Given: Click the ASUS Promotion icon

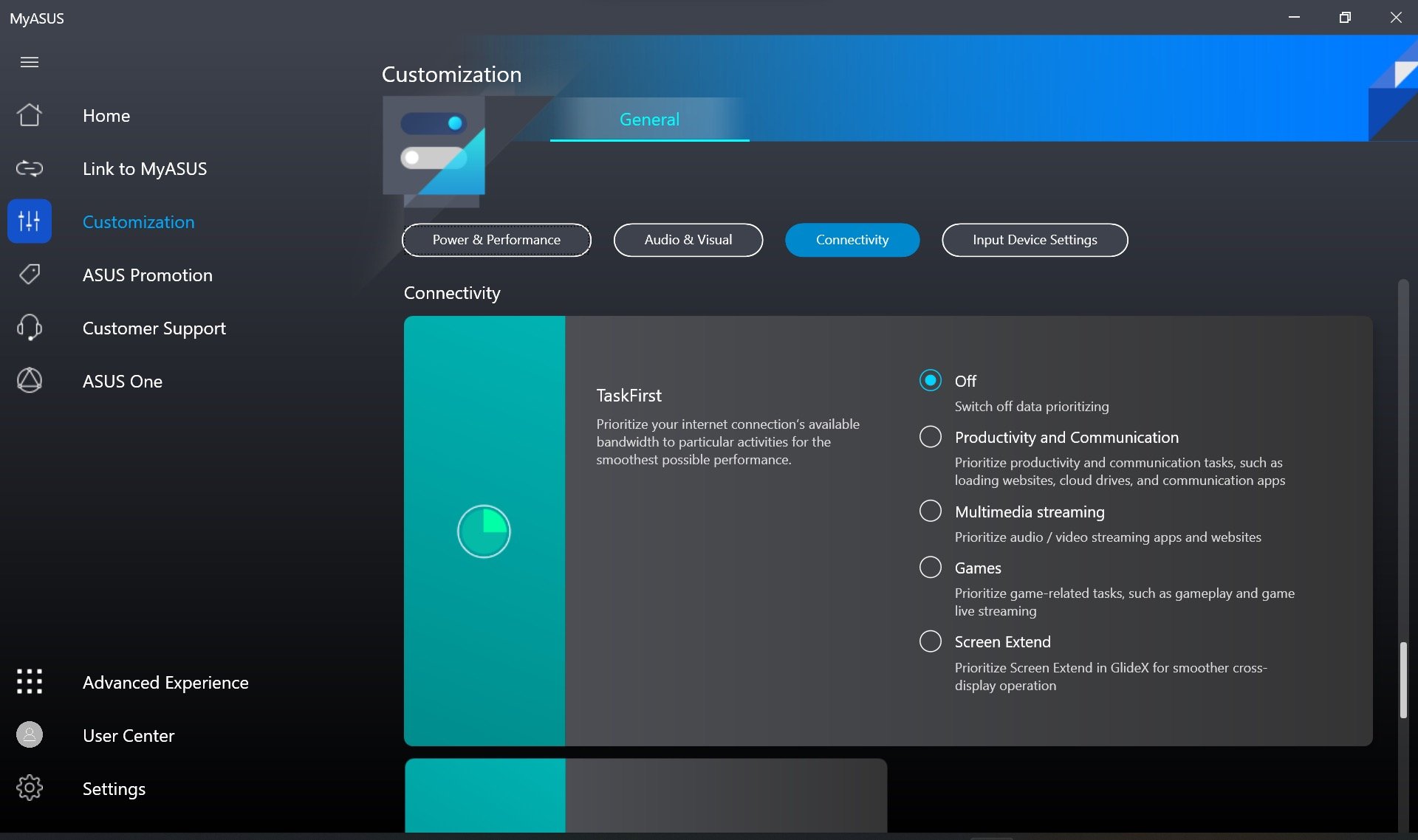Looking at the screenshot, I should click(x=29, y=274).
